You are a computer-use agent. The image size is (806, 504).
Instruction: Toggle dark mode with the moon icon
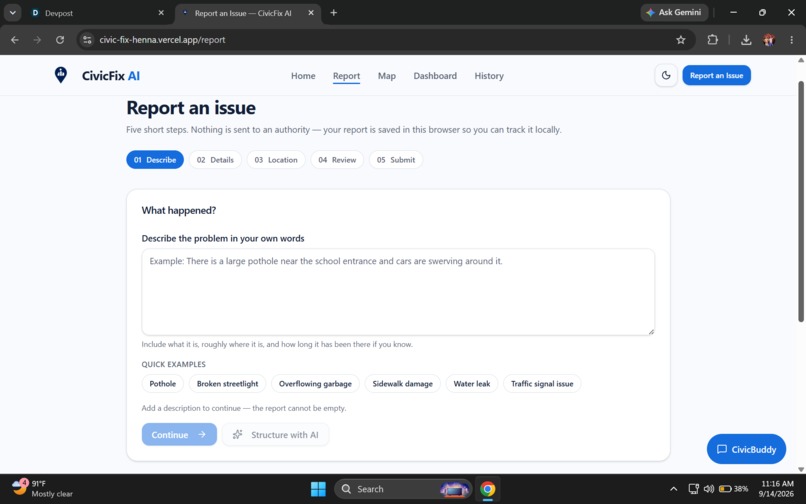pos(666,76)
